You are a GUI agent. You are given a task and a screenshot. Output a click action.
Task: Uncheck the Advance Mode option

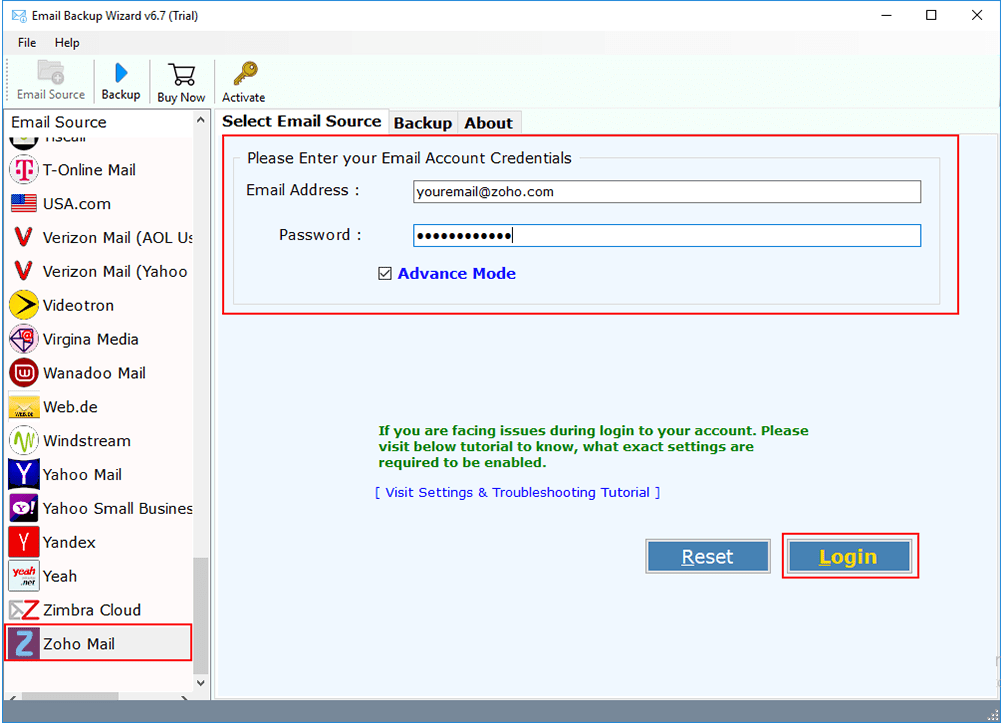385,272
